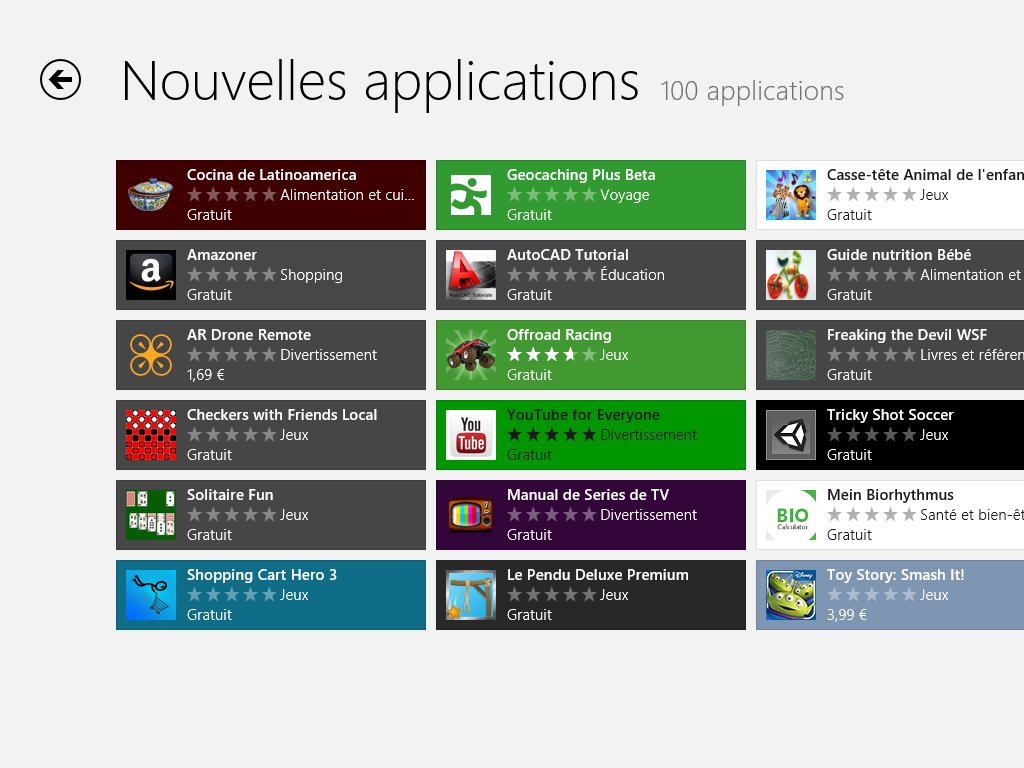Click Freaking the Devil WSF title
This screenshot has height=768, width=1024.
(x=907, y=335)
